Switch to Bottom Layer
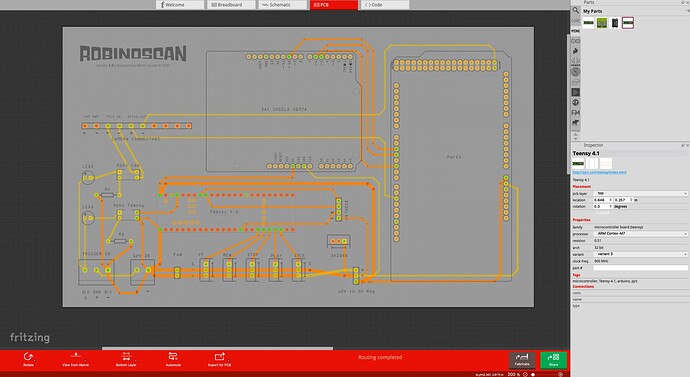690x377 pixels. point(126,359)
